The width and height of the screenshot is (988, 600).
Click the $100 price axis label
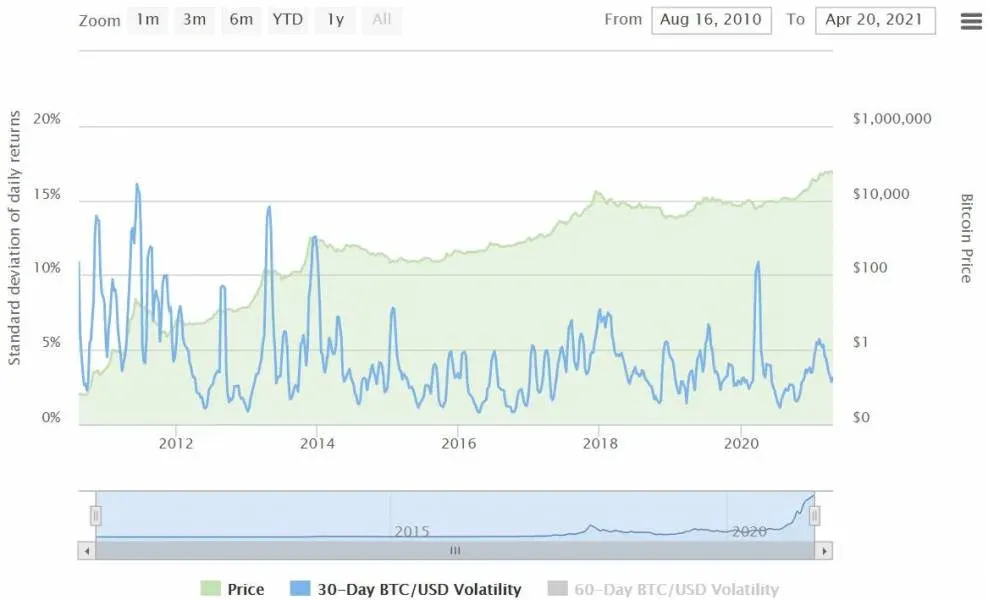(870, 268)
